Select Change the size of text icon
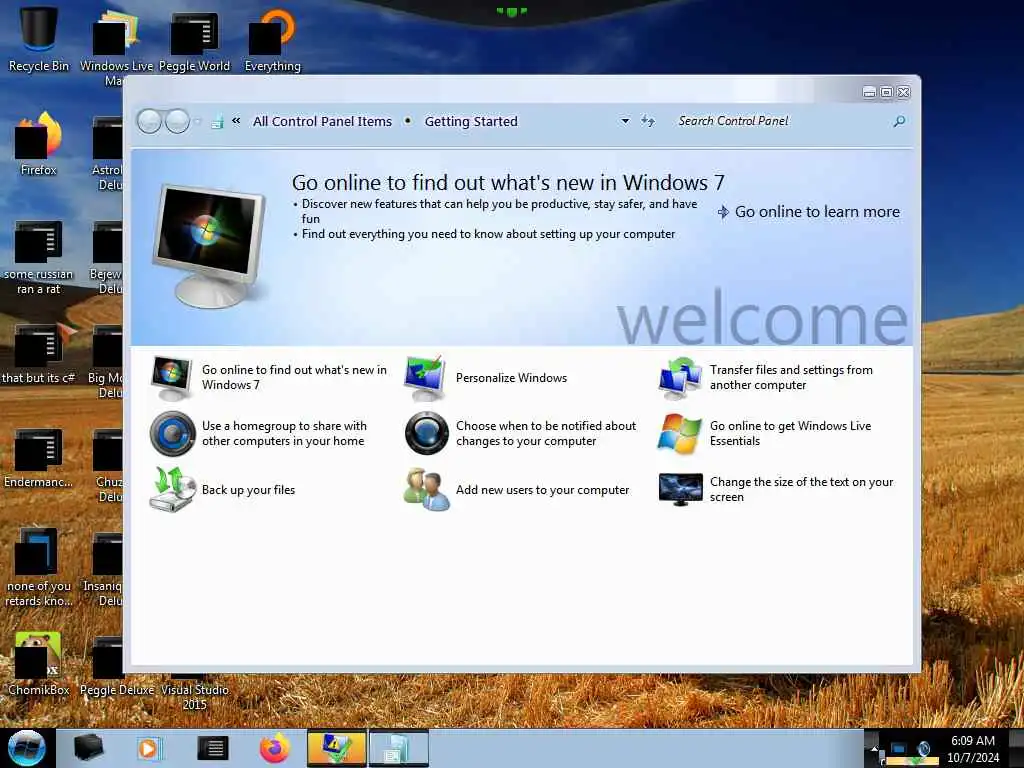The width and height of the screenshot is (1024, 768). tap(680, 489)
